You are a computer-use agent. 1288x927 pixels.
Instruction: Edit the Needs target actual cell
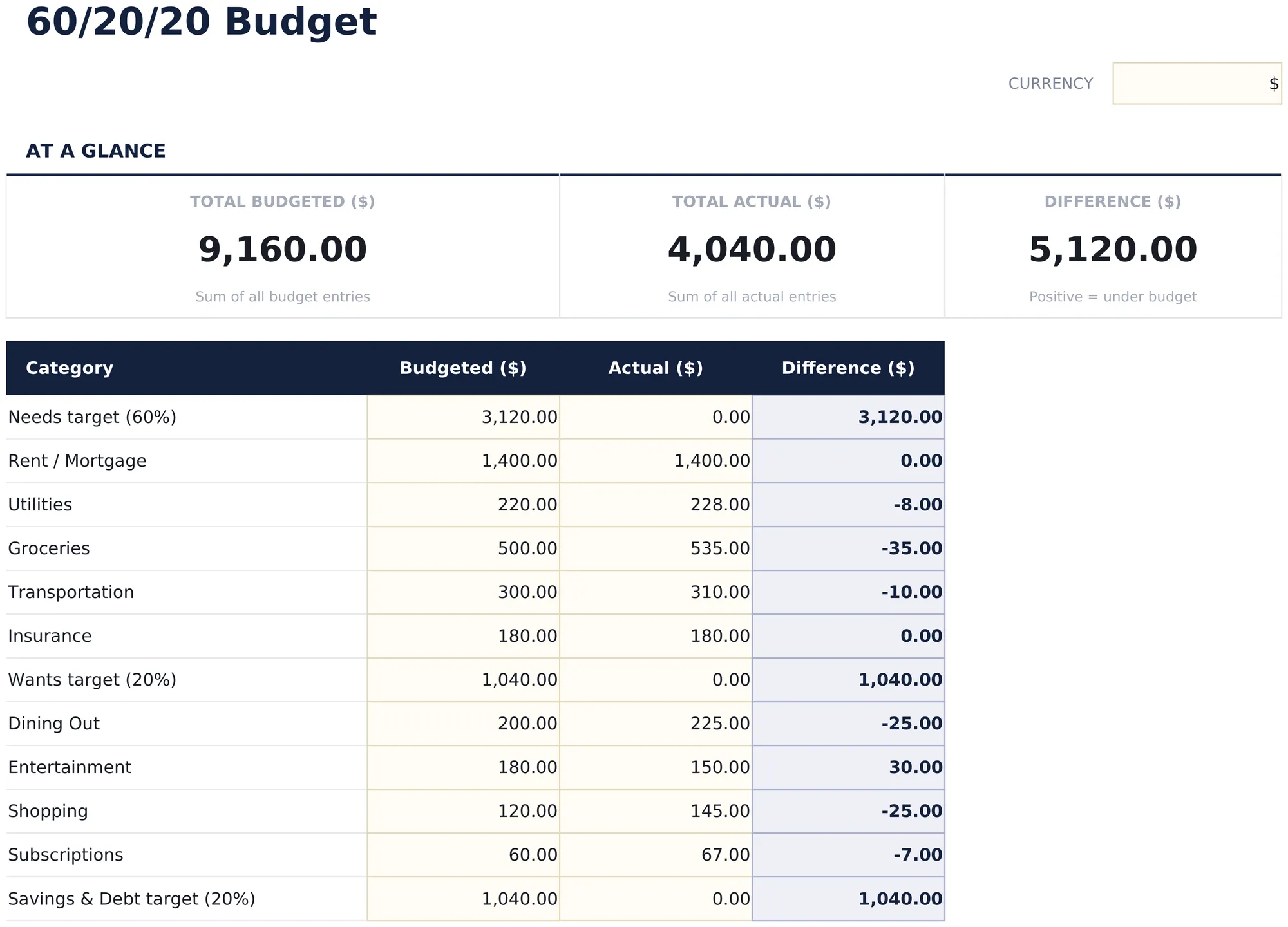[x=656, y=417]
